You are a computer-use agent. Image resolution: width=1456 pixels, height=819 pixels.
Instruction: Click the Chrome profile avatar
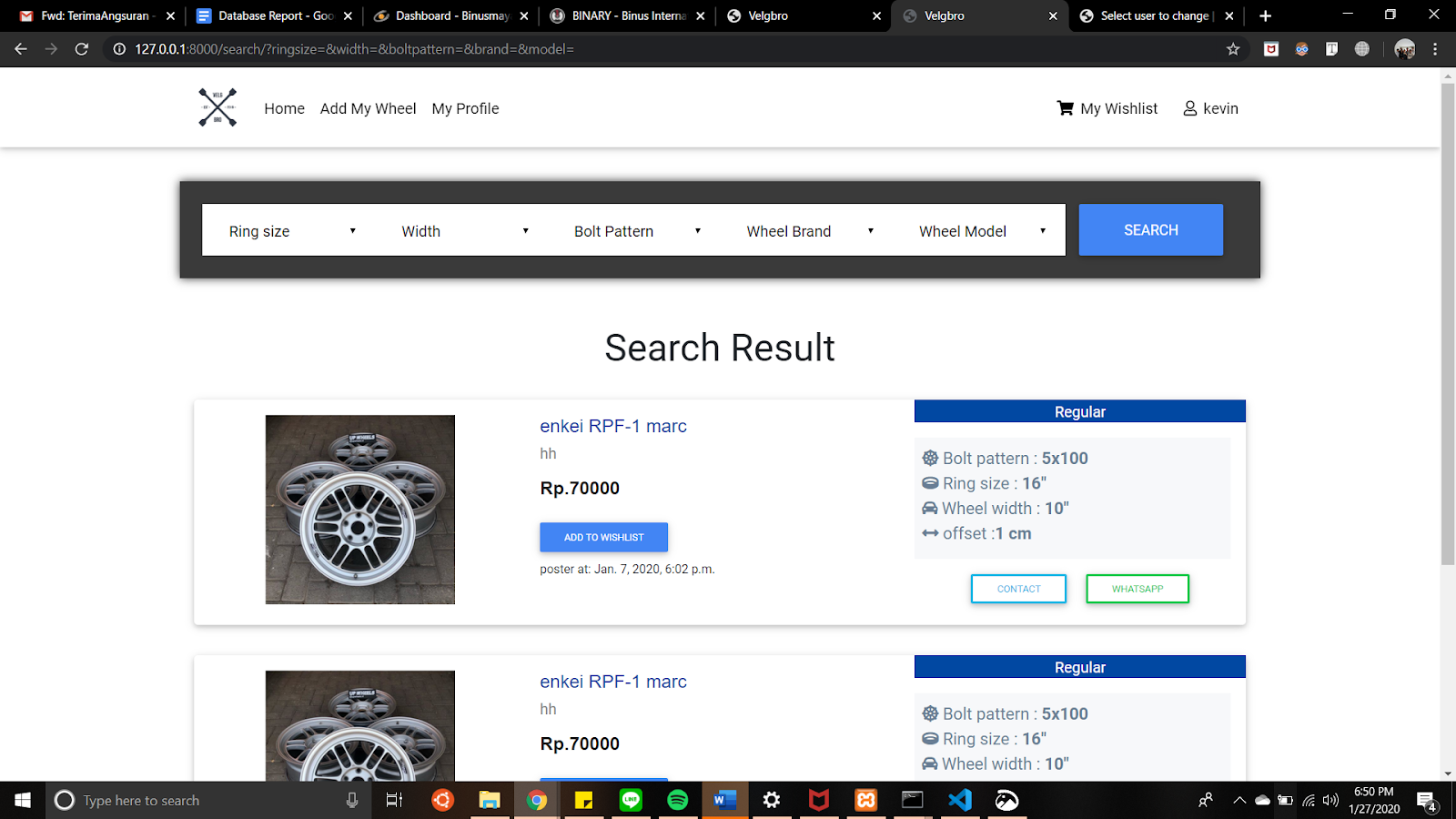[1404, 49]
